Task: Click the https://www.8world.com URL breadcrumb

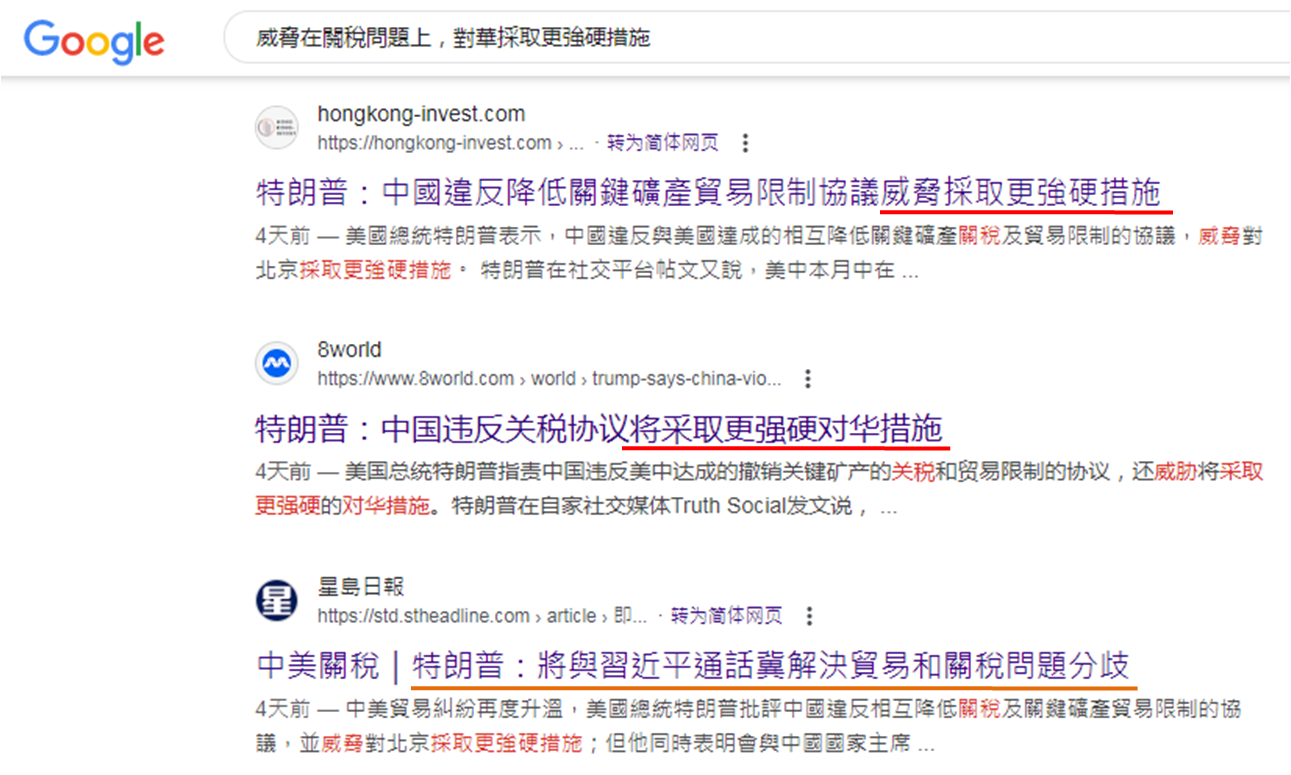Action: pyautogui.click(x=415, y=379)
